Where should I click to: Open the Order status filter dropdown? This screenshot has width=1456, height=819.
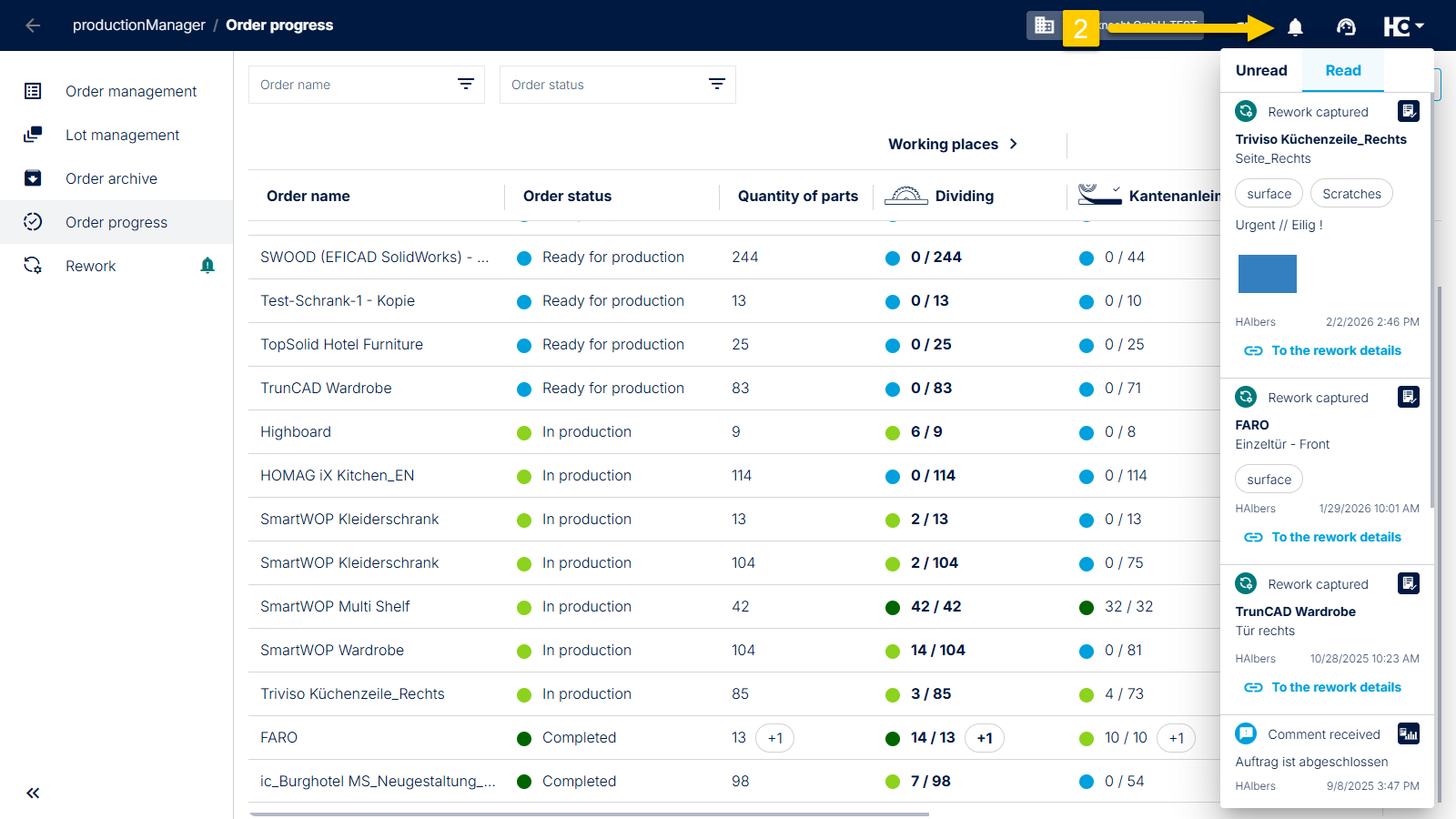coord(716,85)
